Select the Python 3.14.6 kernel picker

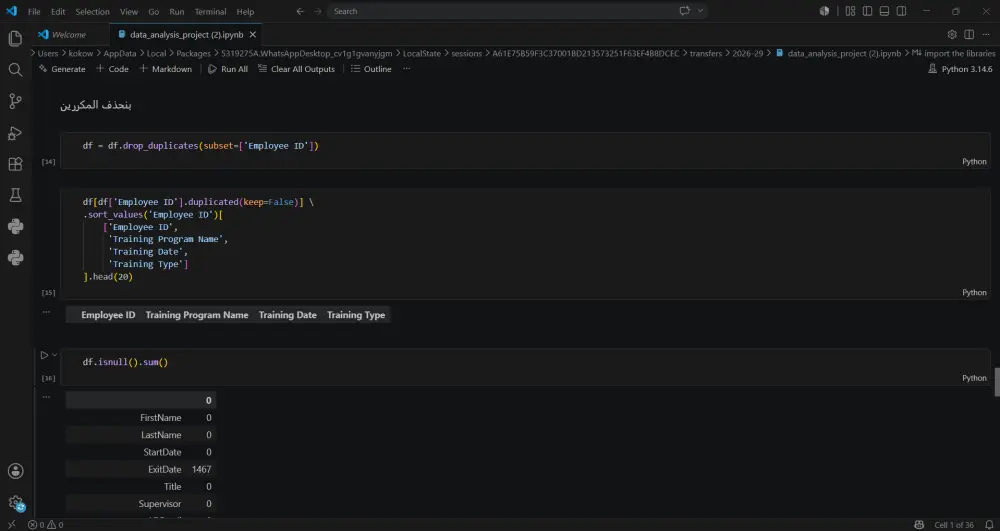point(960,69)
